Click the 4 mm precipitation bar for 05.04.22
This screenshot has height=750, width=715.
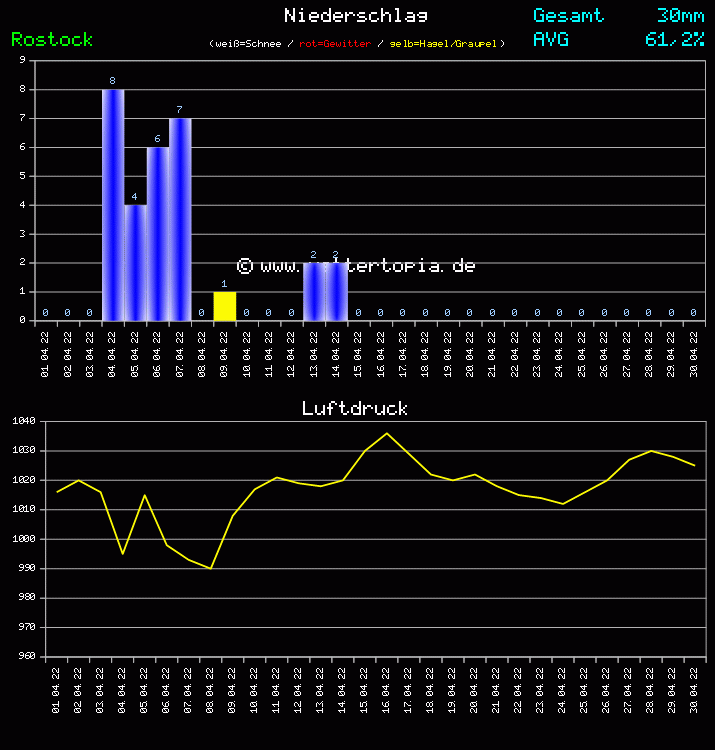(135, 262)
